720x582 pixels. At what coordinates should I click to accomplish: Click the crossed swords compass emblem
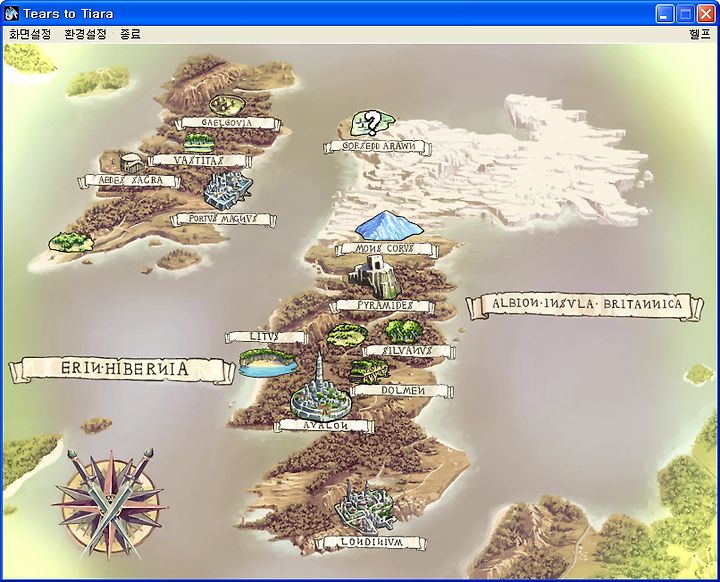110,503
